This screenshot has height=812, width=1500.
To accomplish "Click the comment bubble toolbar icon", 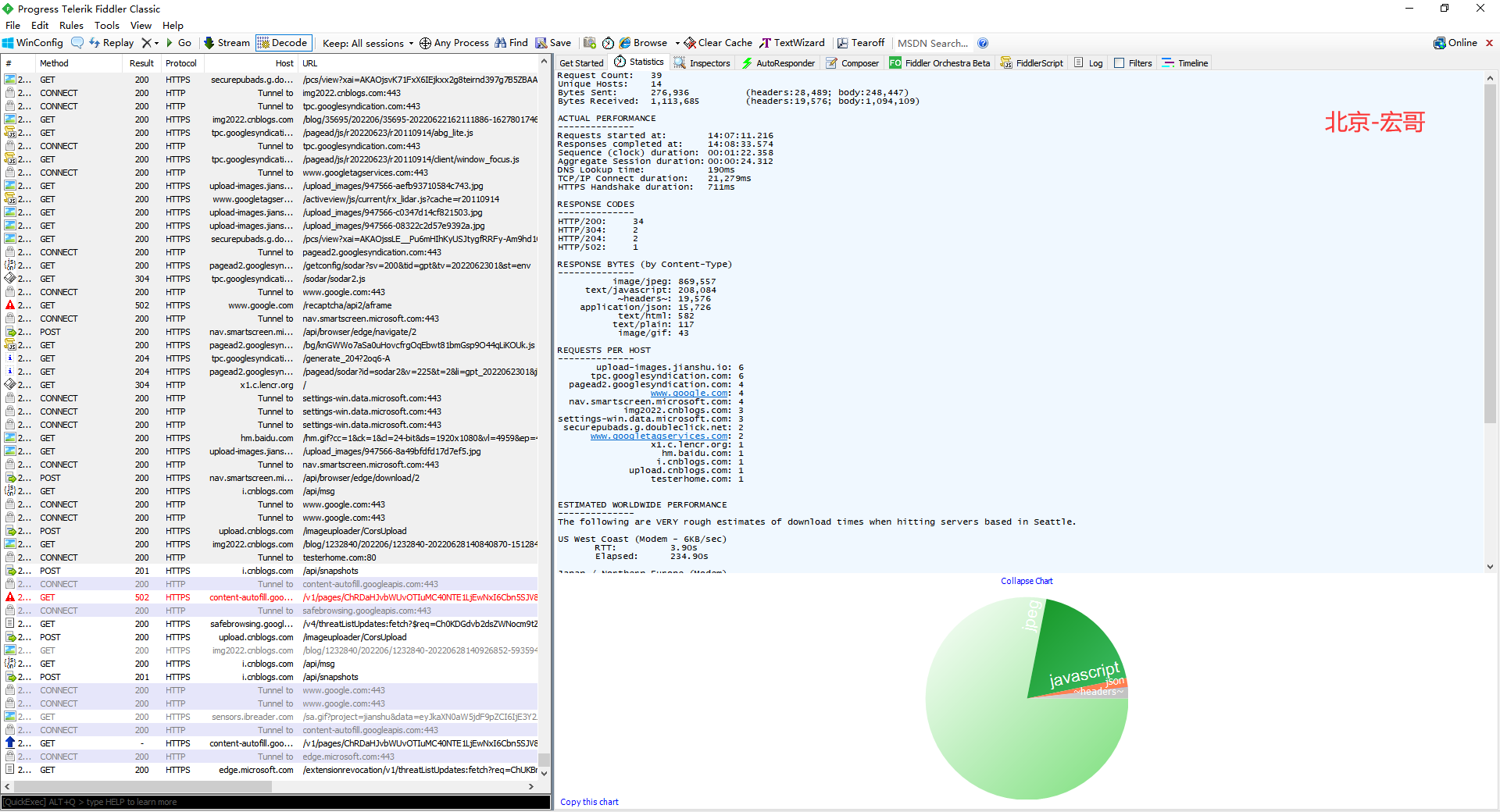I will click(77, 43).
